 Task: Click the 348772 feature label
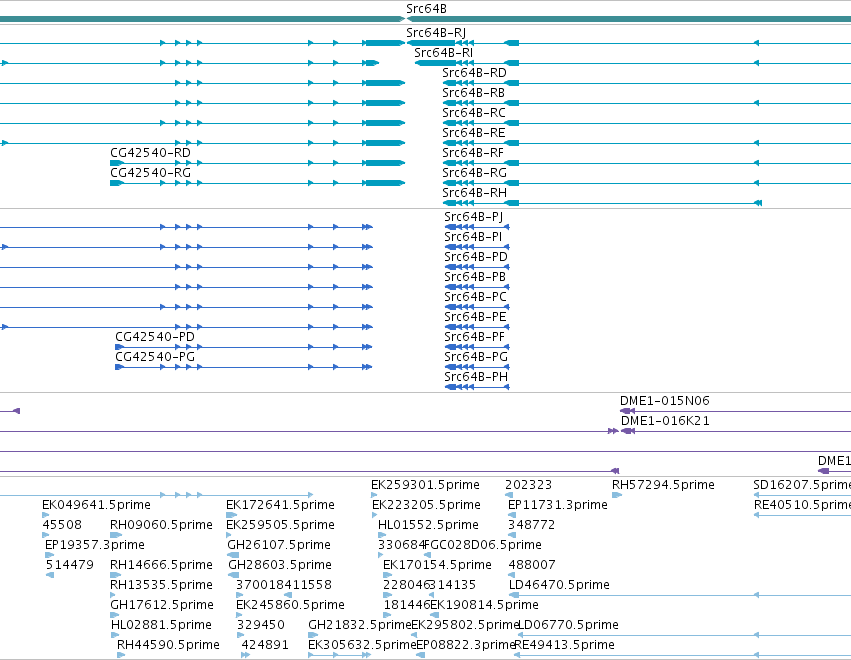[x=531, y=525]
